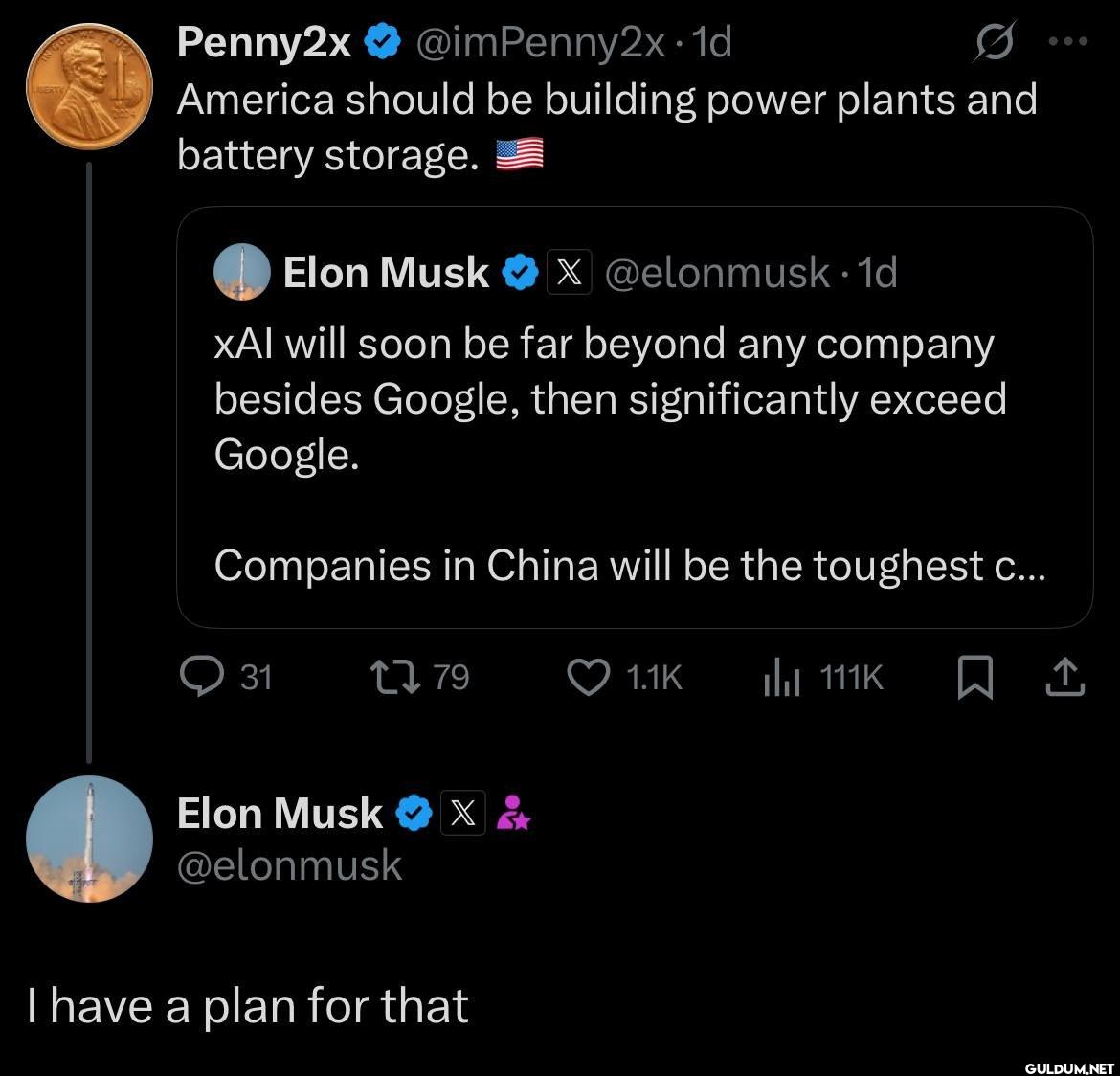
Task: Bookmark the Penny2x tweet
Action: pos(974,679)
